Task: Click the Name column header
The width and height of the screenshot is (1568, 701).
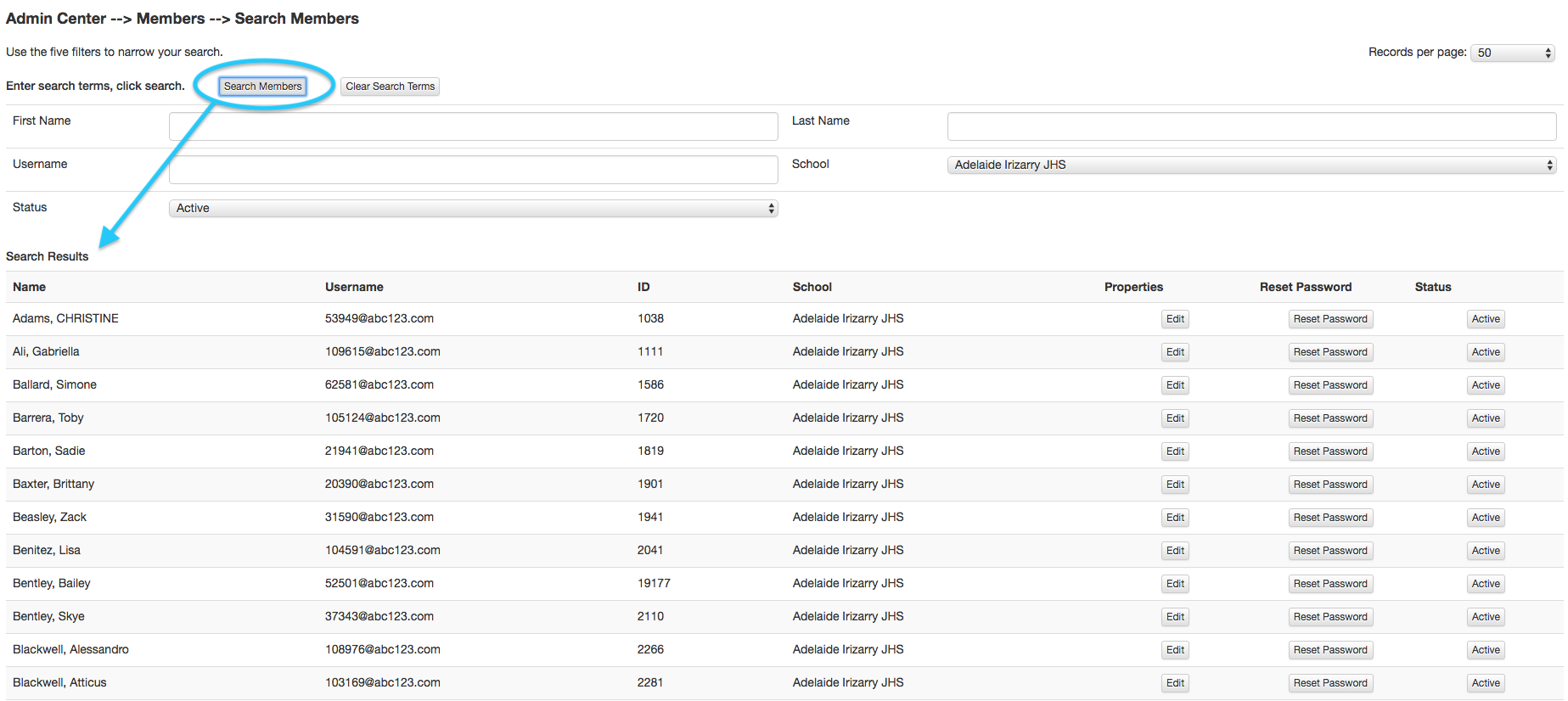Action: (29, 287)
